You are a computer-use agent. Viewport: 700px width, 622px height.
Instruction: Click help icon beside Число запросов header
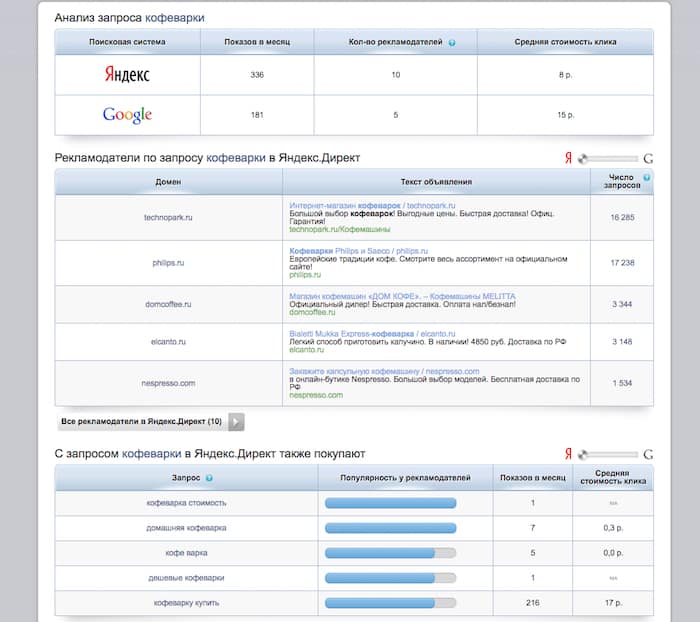pyautogui.click(x=646, y=177)
